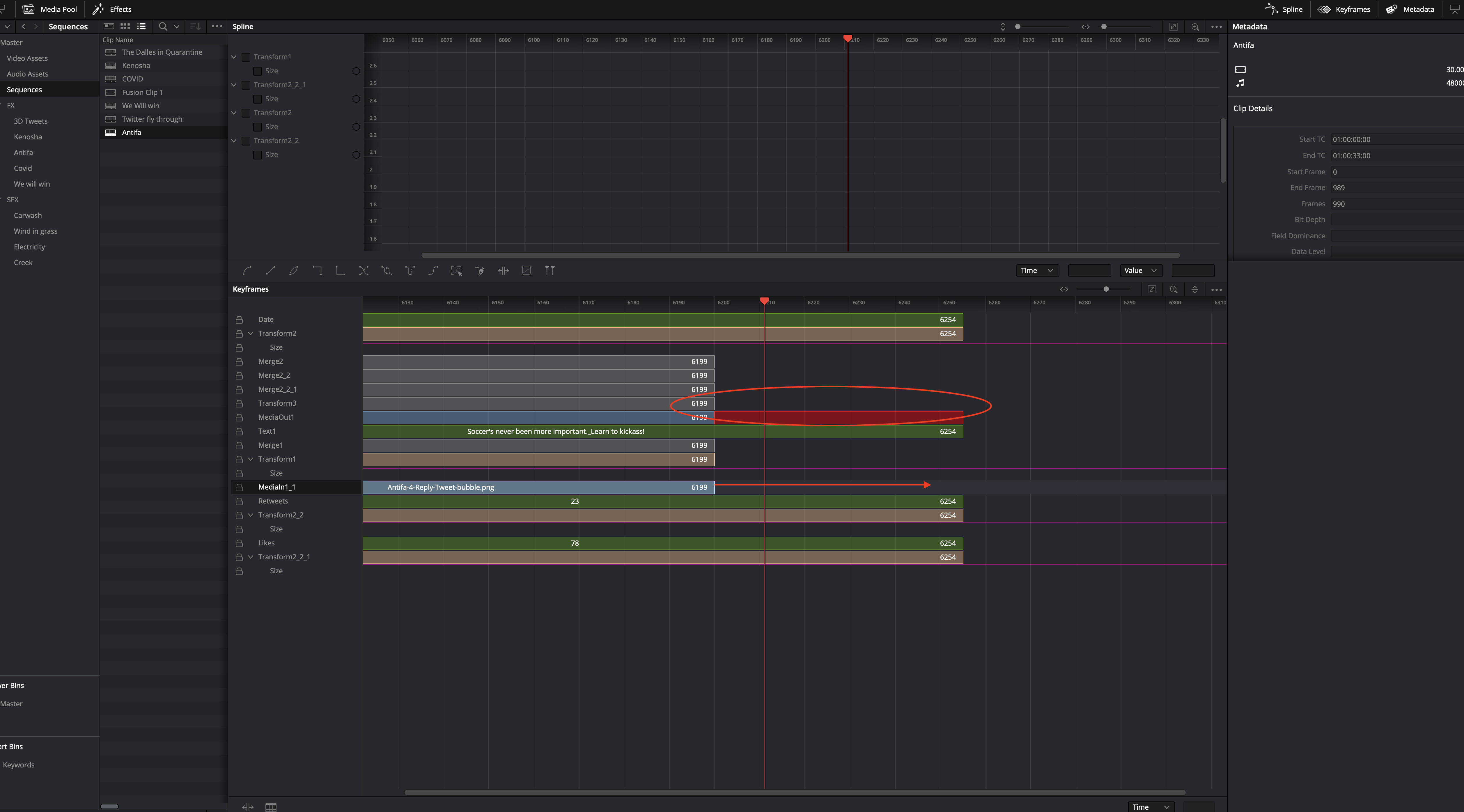The image size is (1464, 812).
Task: Click the Start TC field
Action: 1397,139
